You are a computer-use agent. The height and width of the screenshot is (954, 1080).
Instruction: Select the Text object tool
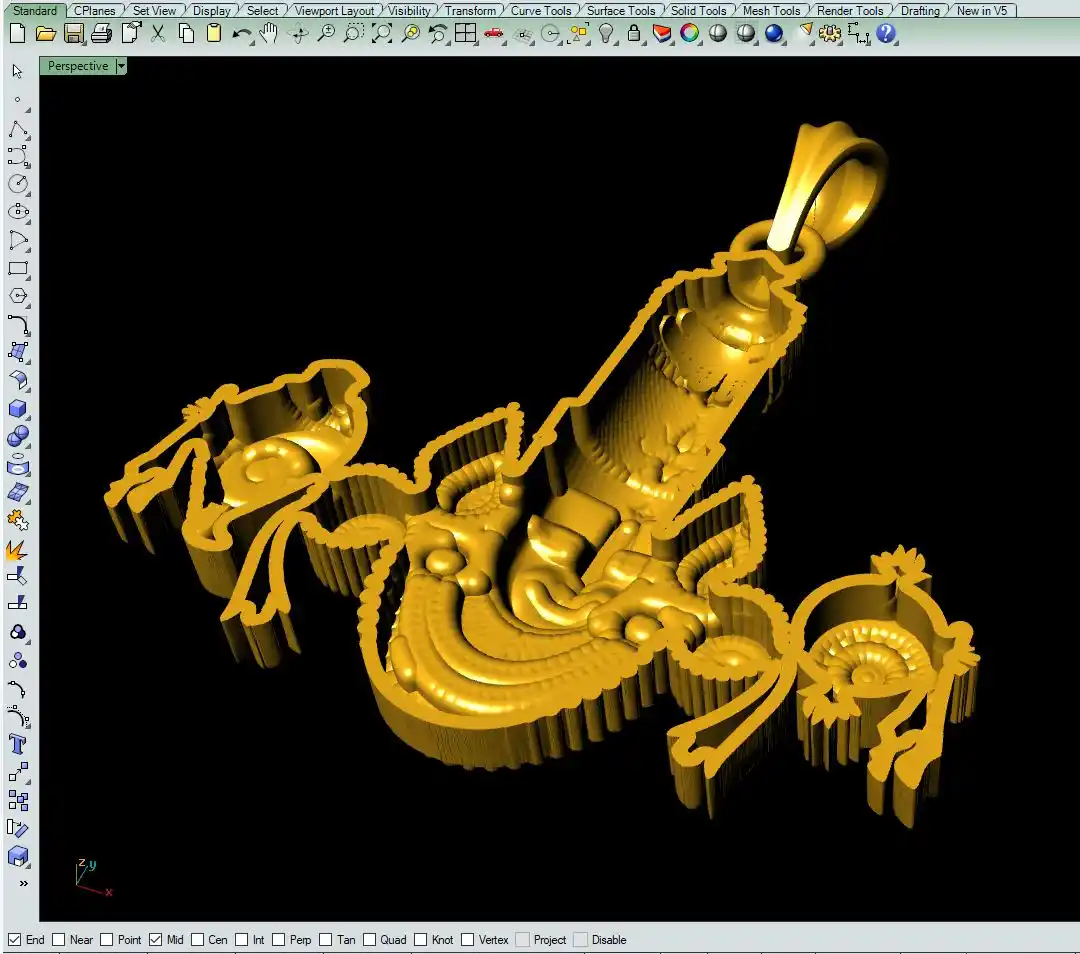point(18,743)
